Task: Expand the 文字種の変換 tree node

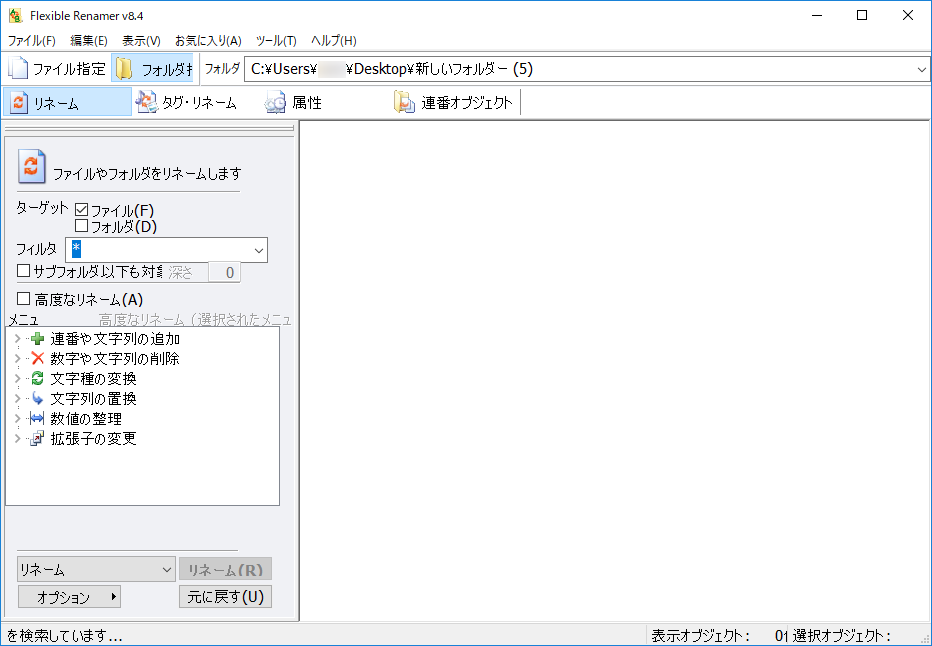Action: tap(17, 379)
